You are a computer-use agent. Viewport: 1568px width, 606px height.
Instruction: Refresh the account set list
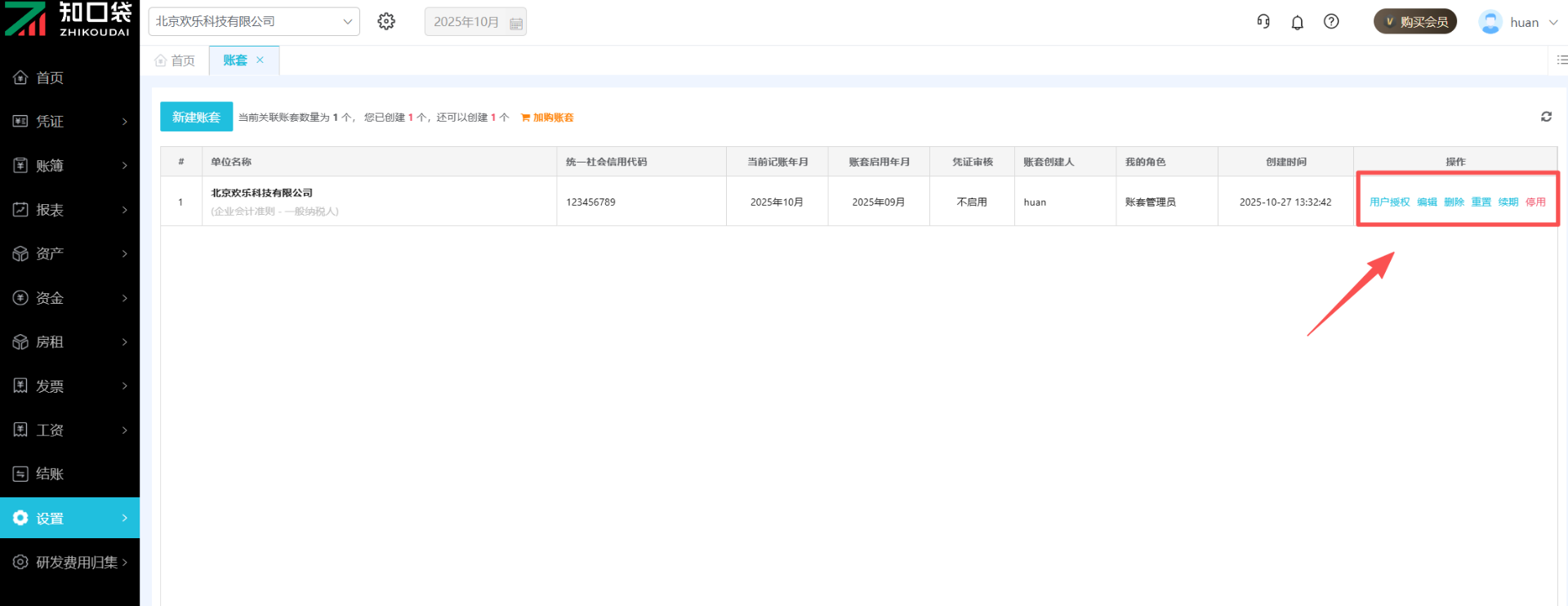1546,117
